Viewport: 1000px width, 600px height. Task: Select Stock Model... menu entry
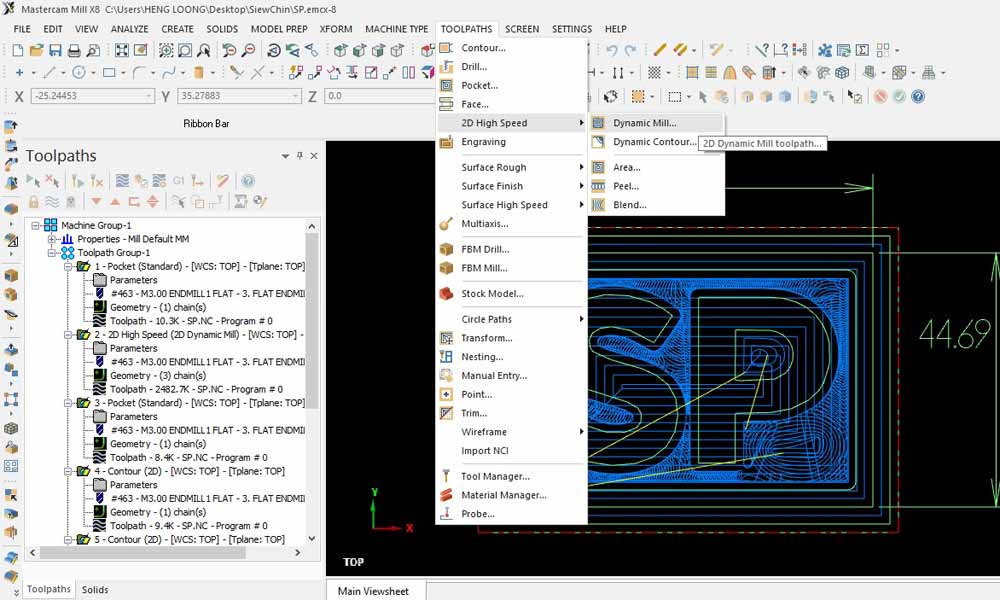click(x=511, y=294)
